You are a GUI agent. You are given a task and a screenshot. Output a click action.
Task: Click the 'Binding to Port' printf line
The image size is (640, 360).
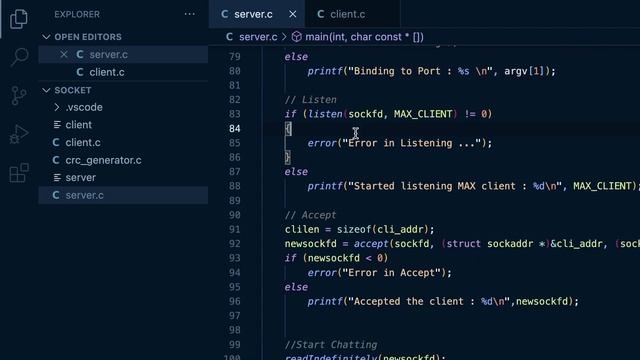pos(431,71)
